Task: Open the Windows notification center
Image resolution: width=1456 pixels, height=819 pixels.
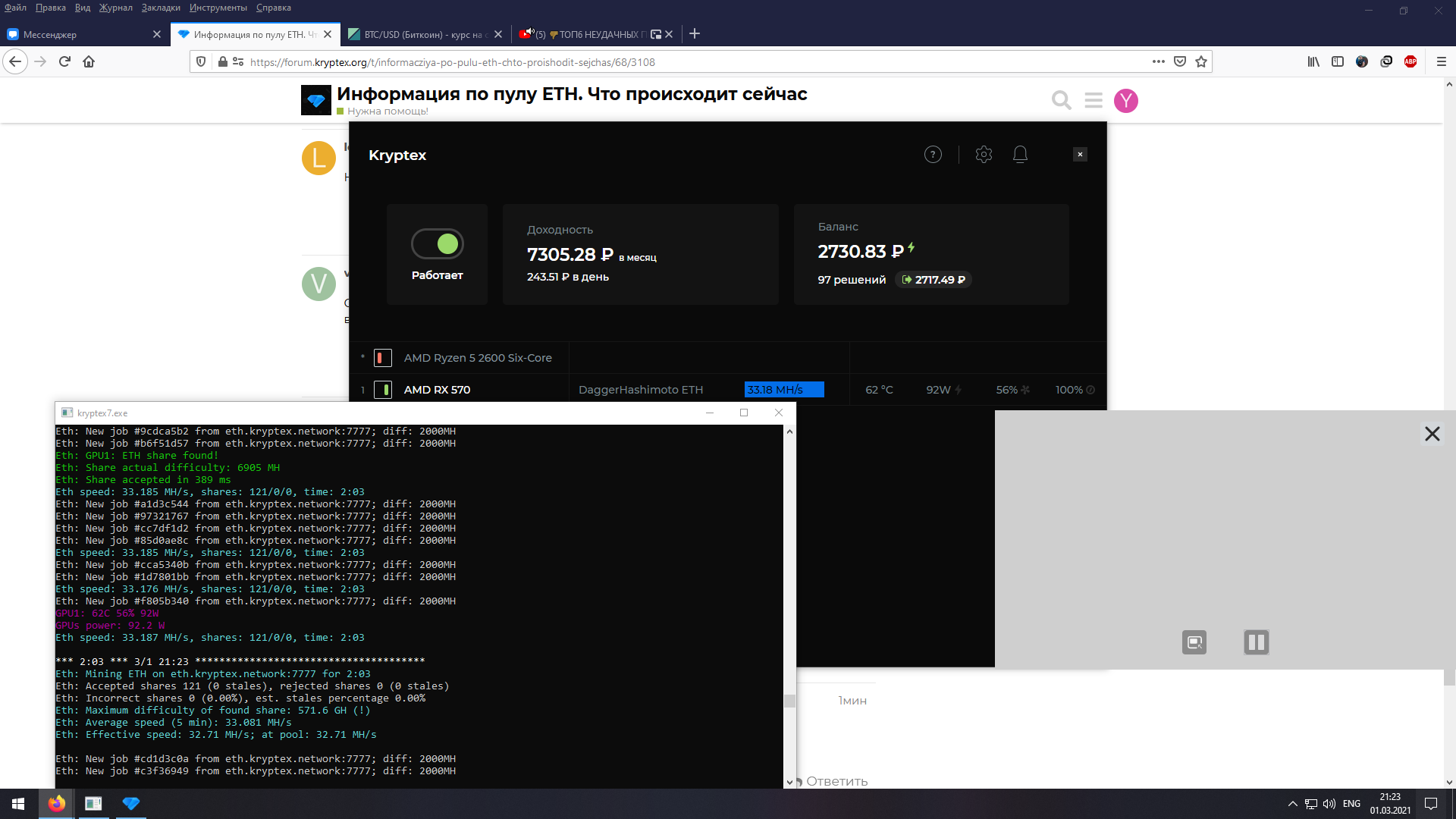Action: [x=1431, y=804]
